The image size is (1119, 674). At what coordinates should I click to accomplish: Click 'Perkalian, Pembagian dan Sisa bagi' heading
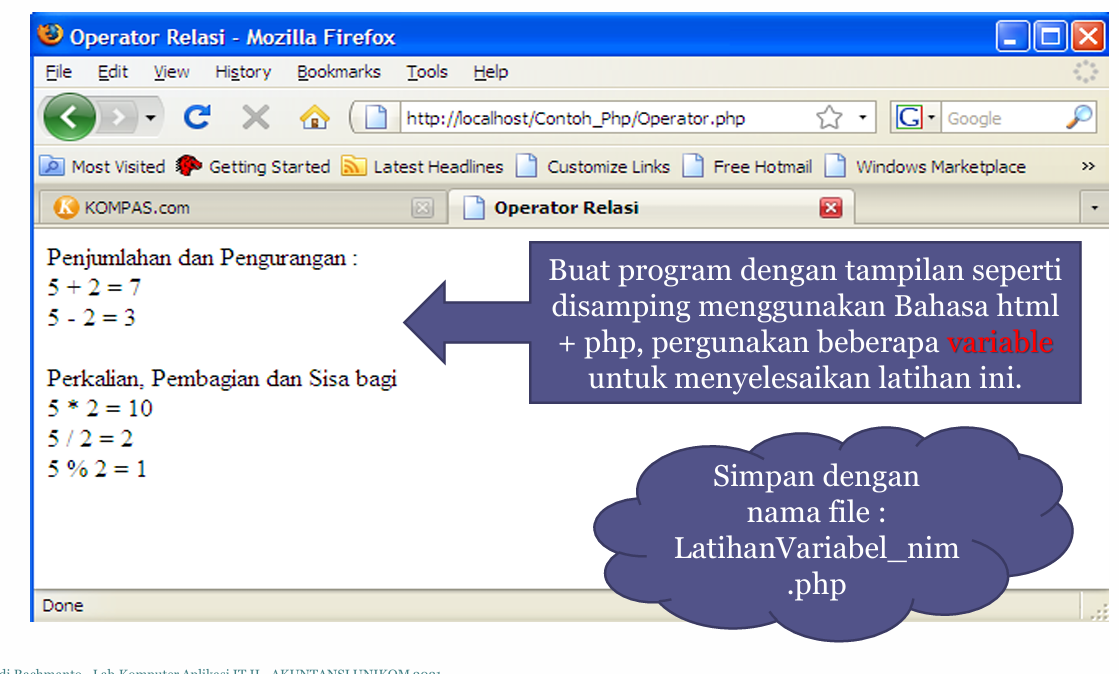point(222,378)
